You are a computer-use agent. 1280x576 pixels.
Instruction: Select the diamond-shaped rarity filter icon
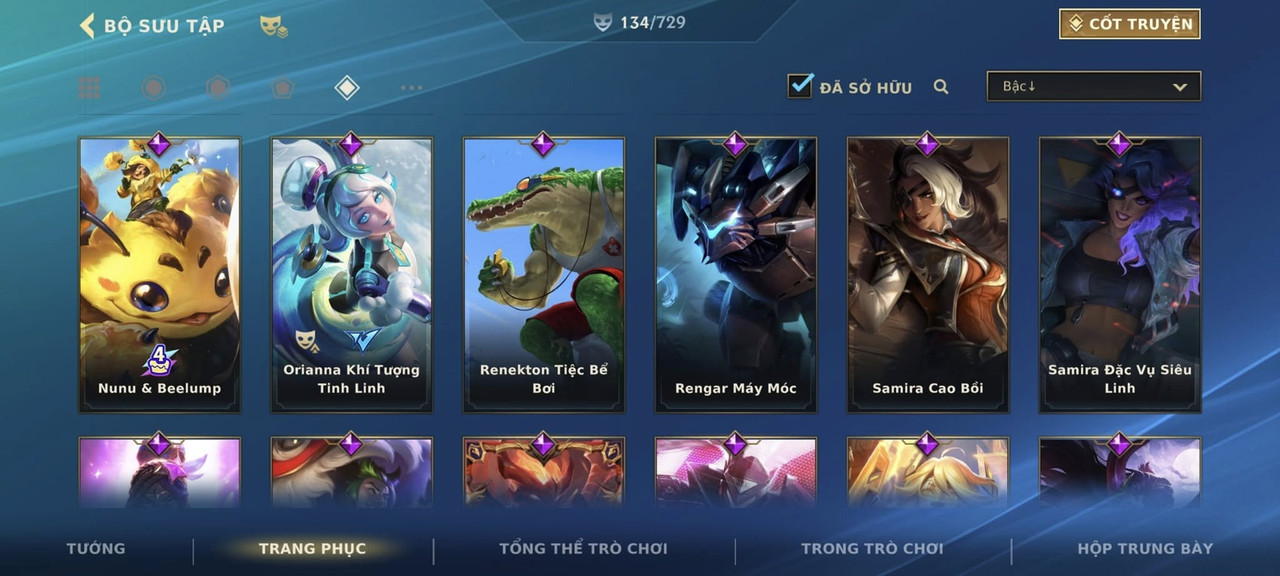pos(346,88)
